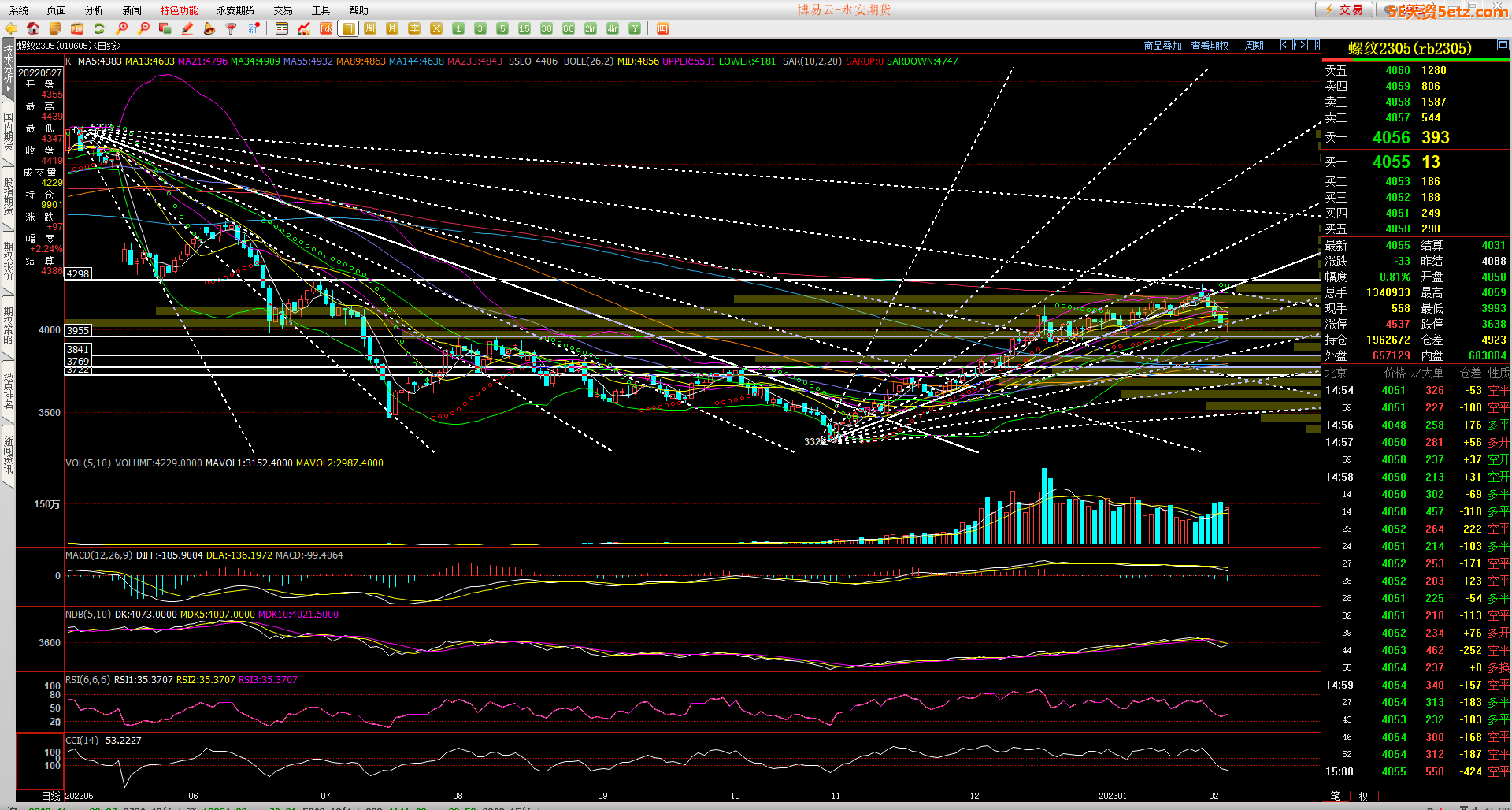Maximize the quote panel square icon
The image size is (1512, 810).
tap(1503, 45)
